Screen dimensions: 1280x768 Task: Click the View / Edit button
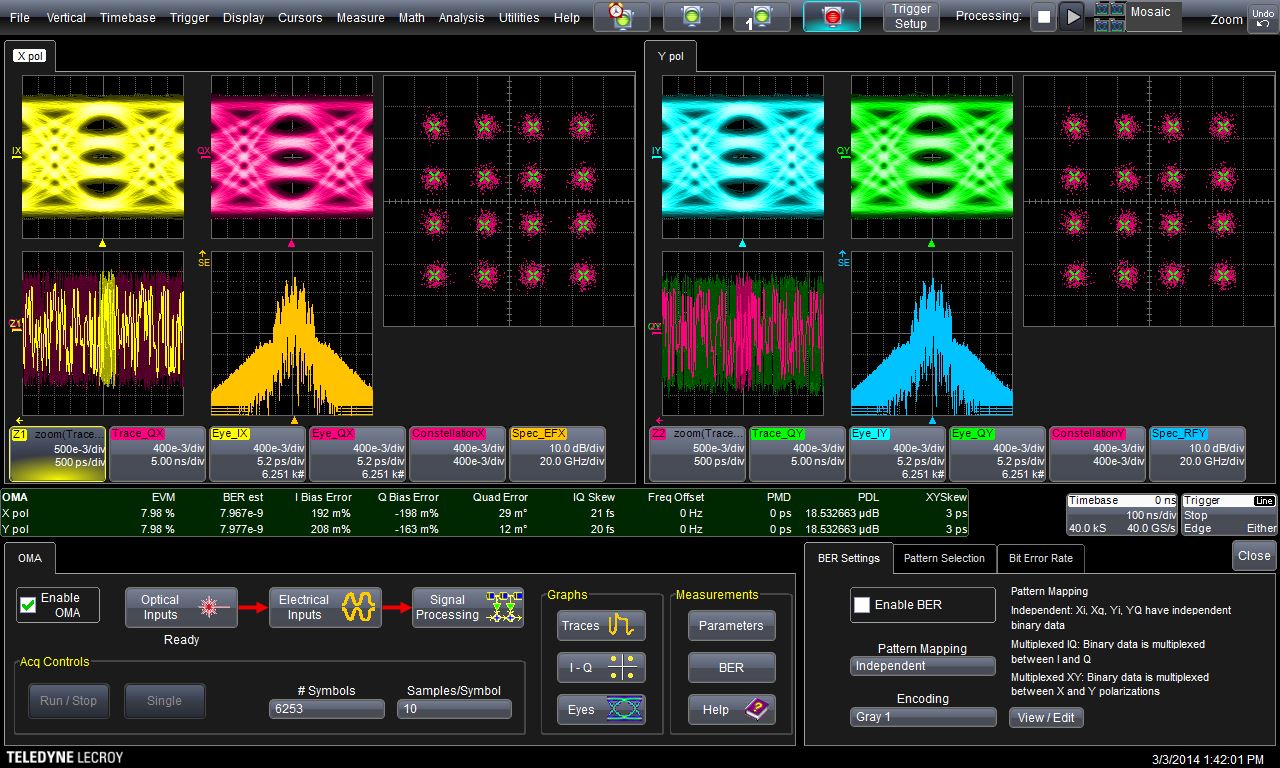coord(1045,717)
